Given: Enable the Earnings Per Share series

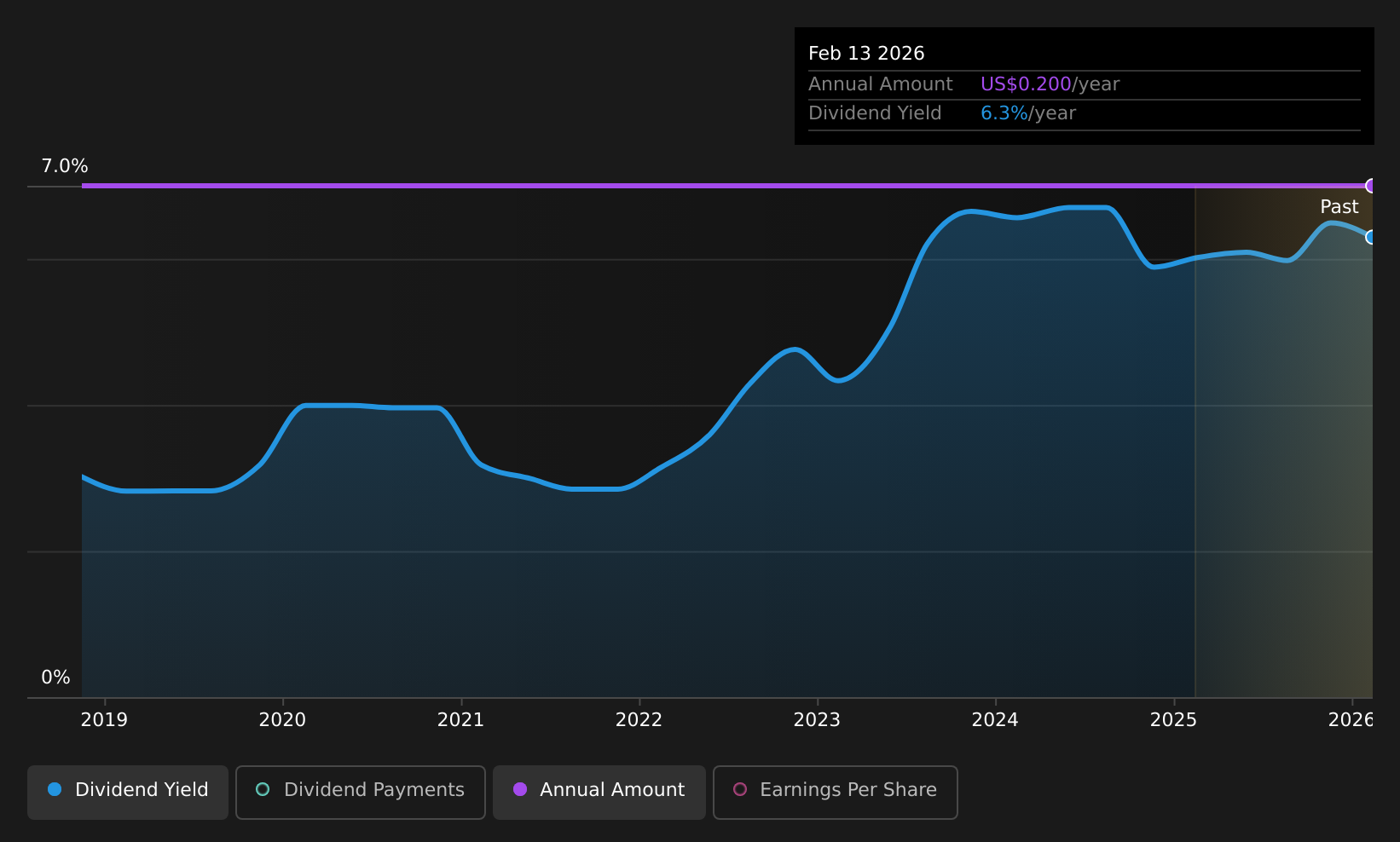Looking at the screenshot, I should click(836, 792).
